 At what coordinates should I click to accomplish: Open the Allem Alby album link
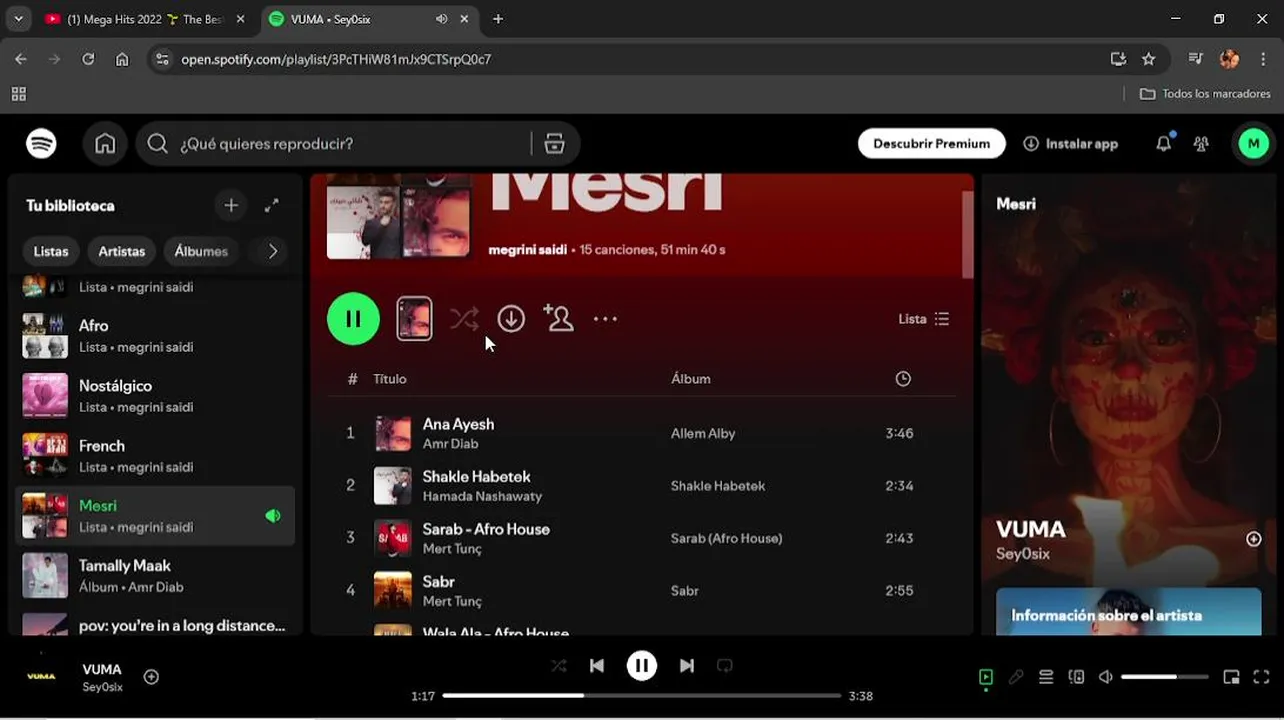point(703,433)
